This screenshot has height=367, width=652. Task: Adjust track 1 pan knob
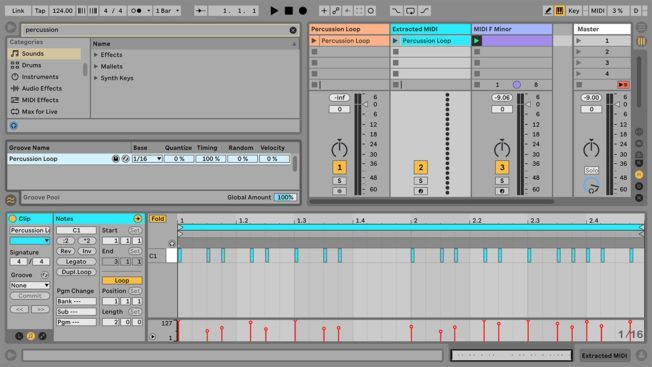click(x=339, y=148)
